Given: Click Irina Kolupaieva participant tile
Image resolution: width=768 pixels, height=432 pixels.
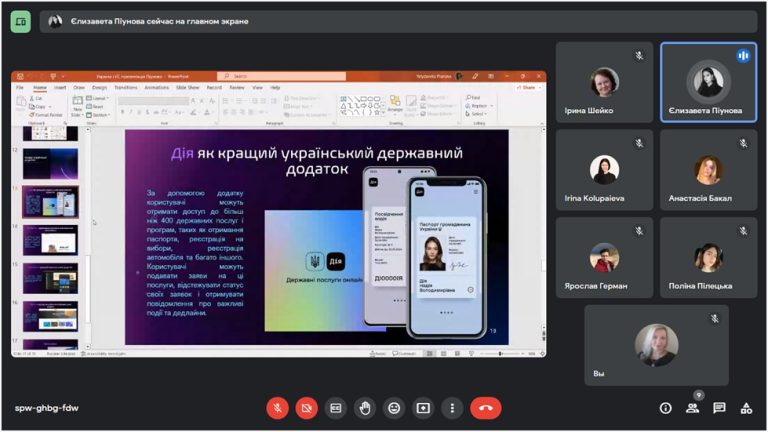Looking at the screenshot, I should pyautogui.click(x=604, y=170).
